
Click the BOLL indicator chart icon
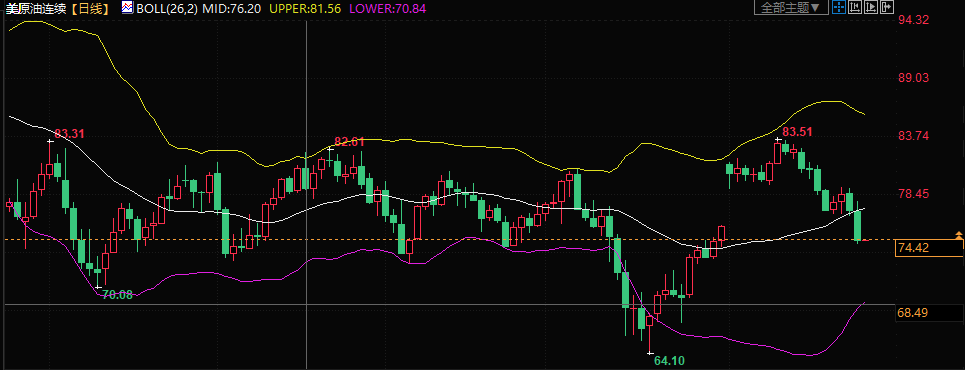click(127, 8)
